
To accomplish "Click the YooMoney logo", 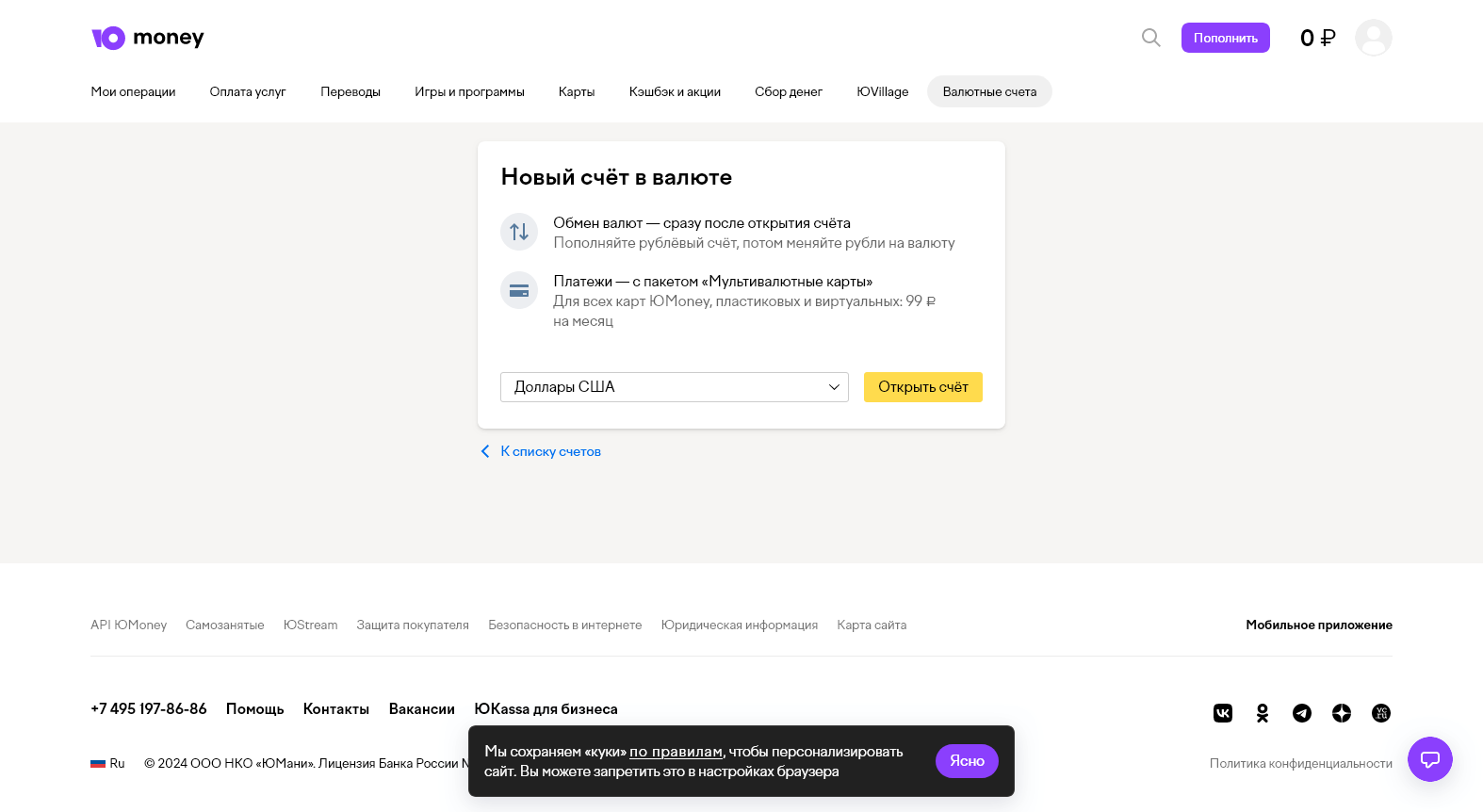I will pyautogui.click(x=148, y=38).
